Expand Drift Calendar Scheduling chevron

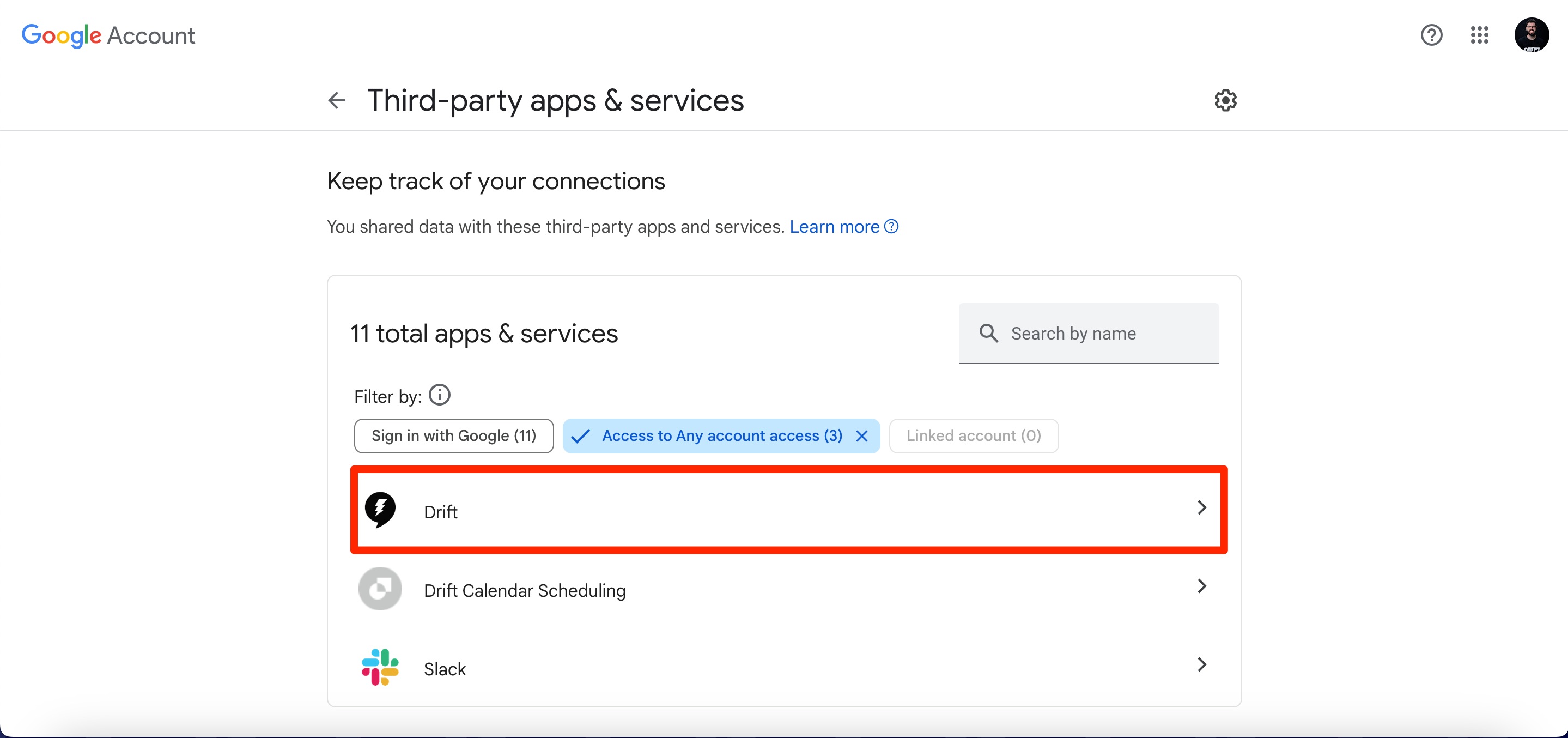pyautogui.click(x=1201, y=586)
